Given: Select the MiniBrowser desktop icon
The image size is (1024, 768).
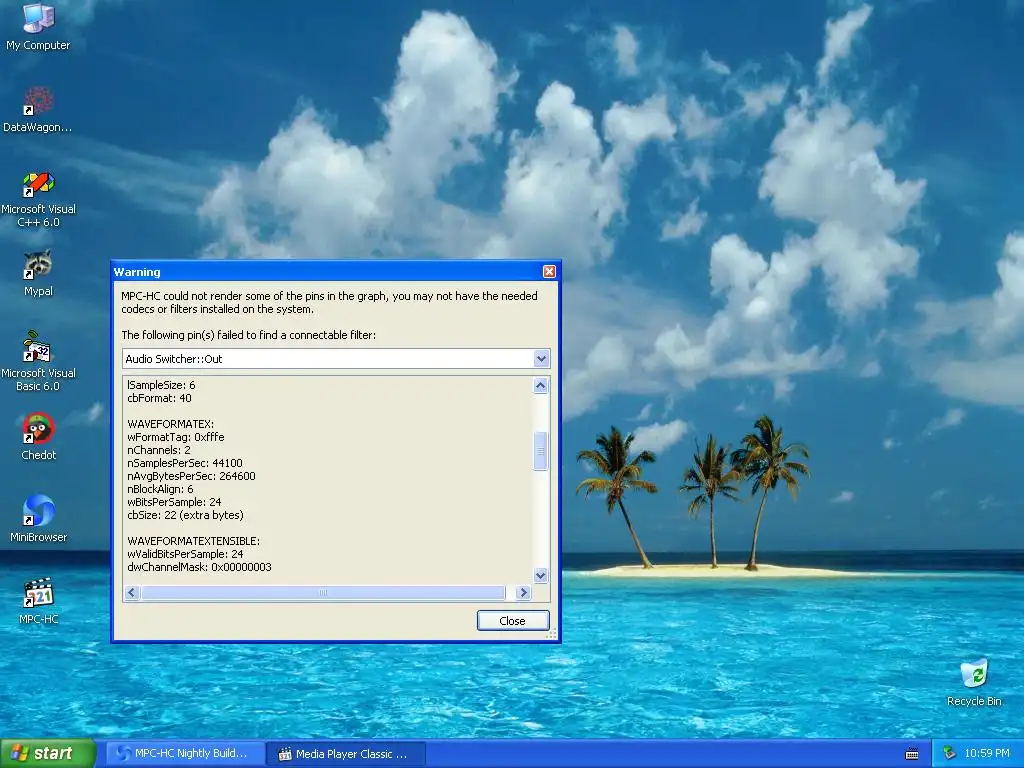Looking at the screenshot, I should [x=39, y=519].
